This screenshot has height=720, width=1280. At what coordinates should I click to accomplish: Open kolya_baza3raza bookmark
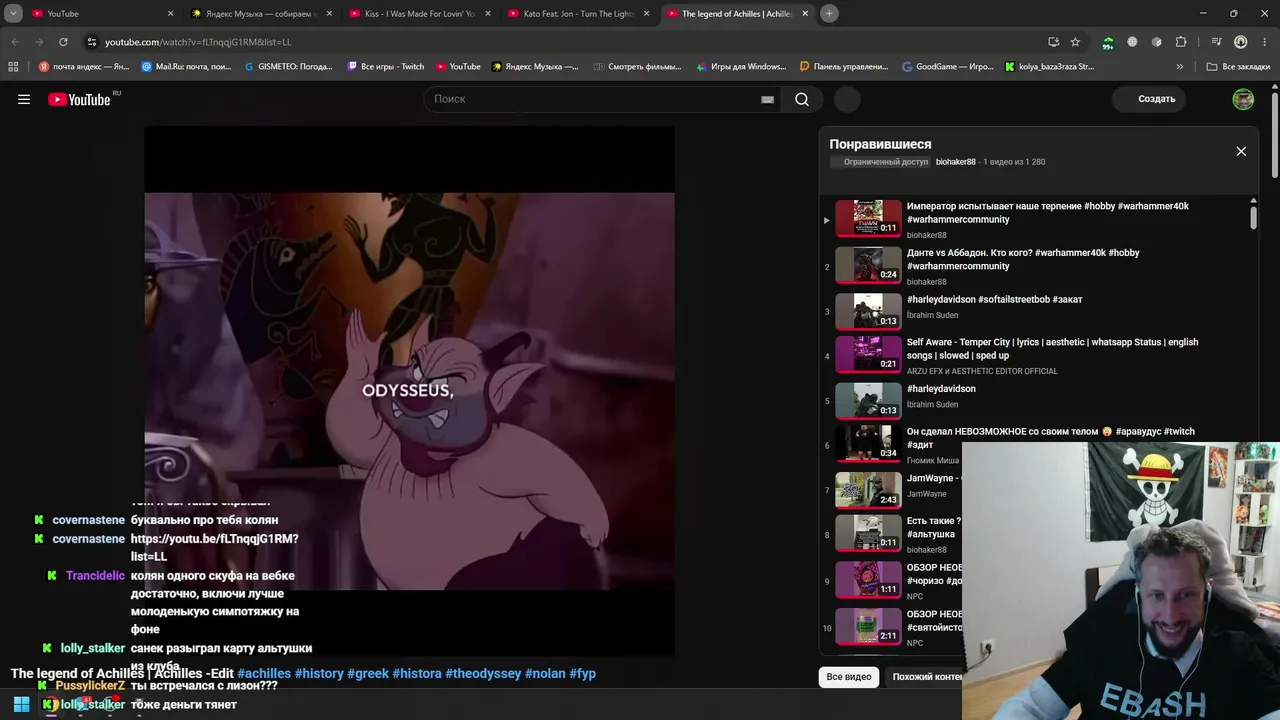coord(1049,67)
